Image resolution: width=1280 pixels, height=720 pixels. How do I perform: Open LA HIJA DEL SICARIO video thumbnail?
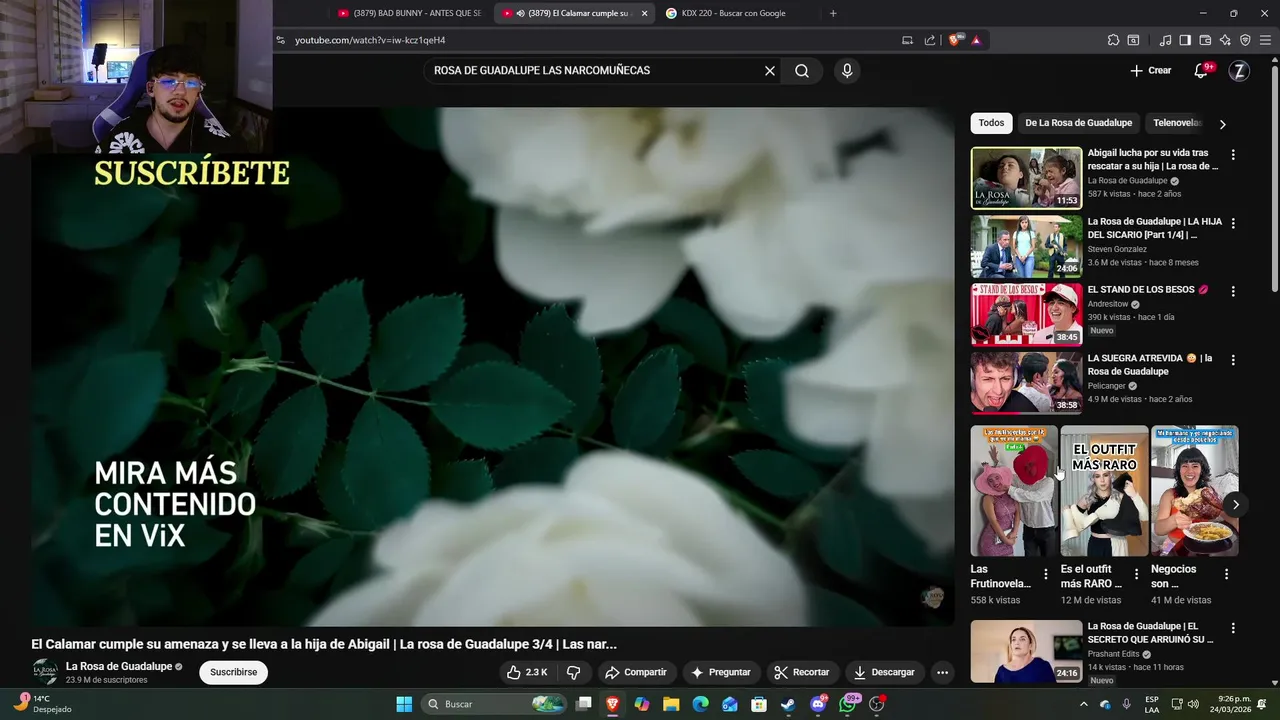(x=1026, y=246)
